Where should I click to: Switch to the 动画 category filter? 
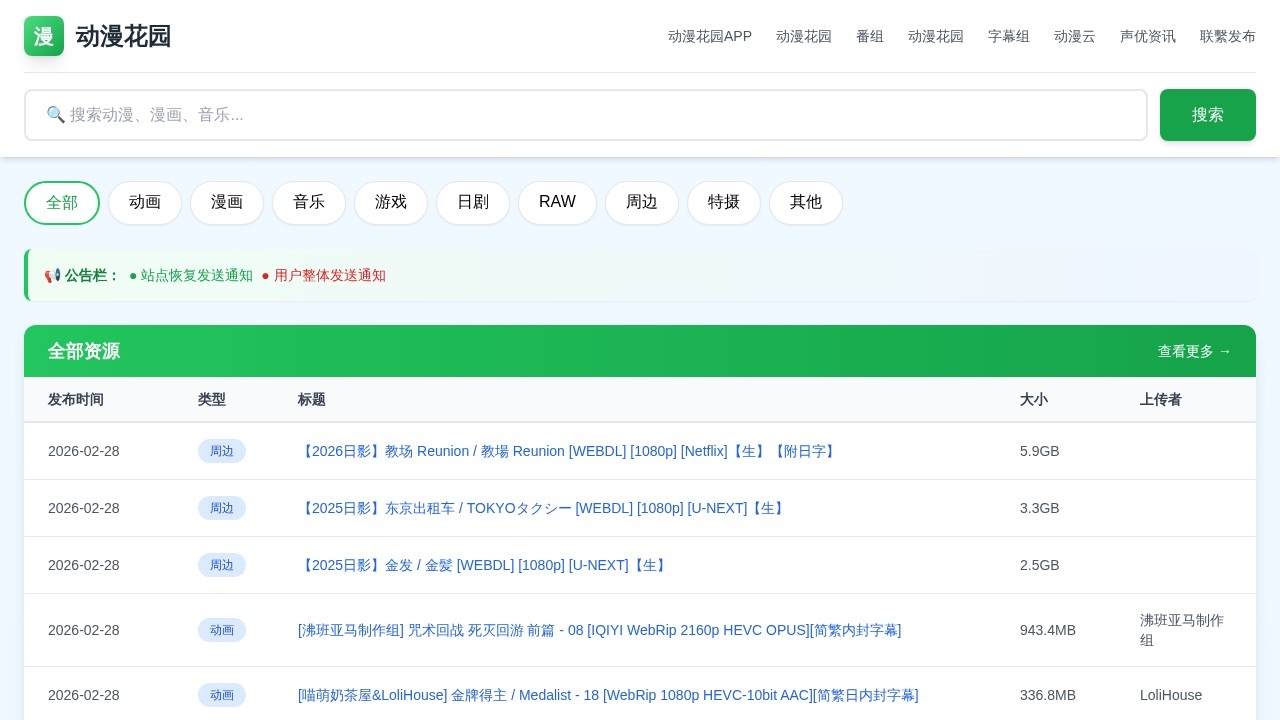click(x=145, y=202)
